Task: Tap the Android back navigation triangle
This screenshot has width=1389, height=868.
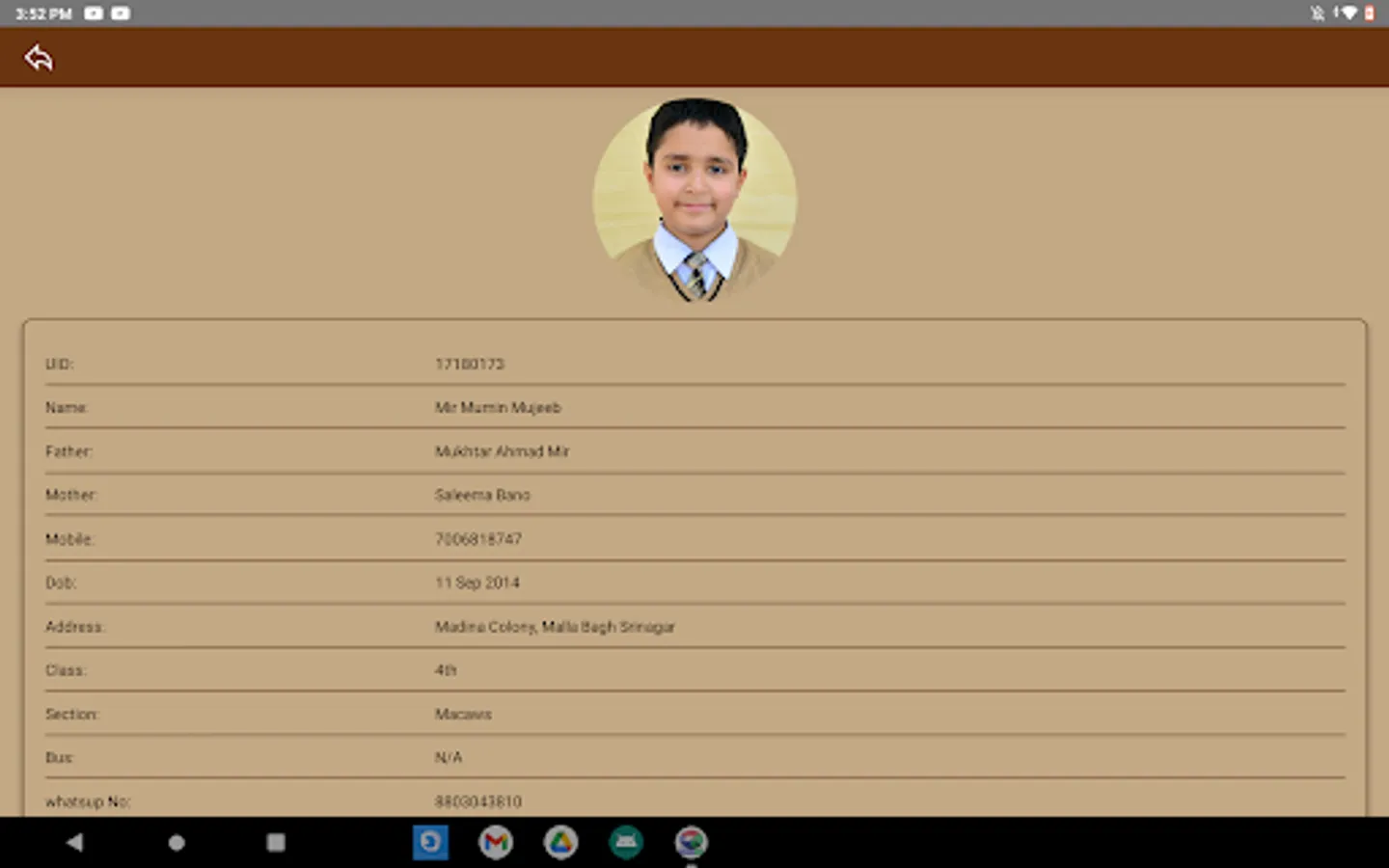Action: click(74, 842)
